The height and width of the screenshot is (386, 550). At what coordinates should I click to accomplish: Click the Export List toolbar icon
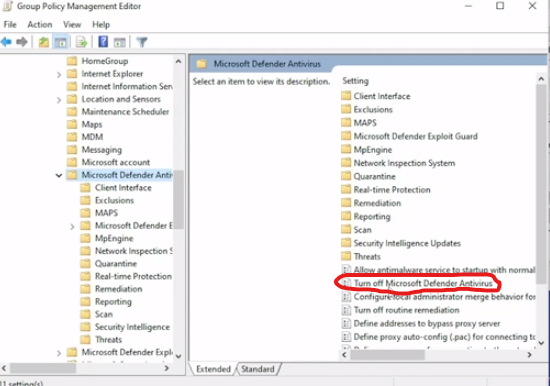click(81, 42)
